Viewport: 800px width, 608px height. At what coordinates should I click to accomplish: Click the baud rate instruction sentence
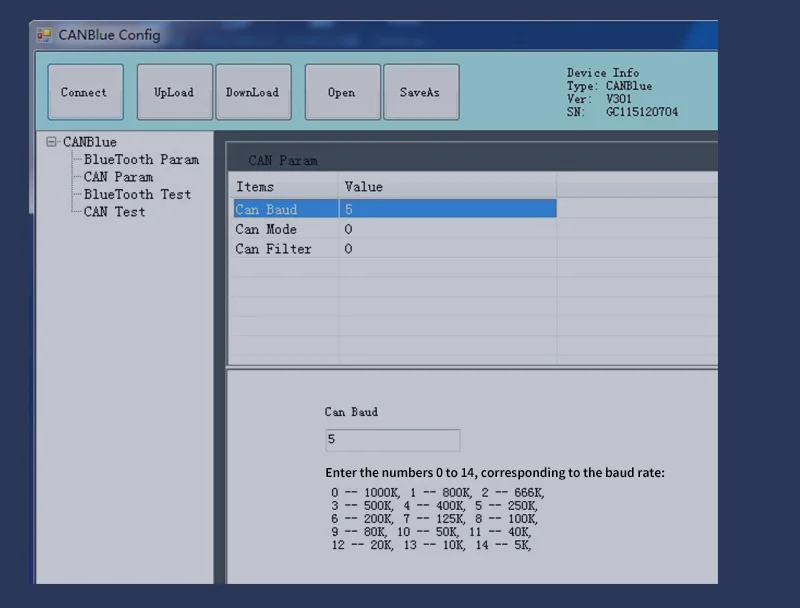click(495, 473)
